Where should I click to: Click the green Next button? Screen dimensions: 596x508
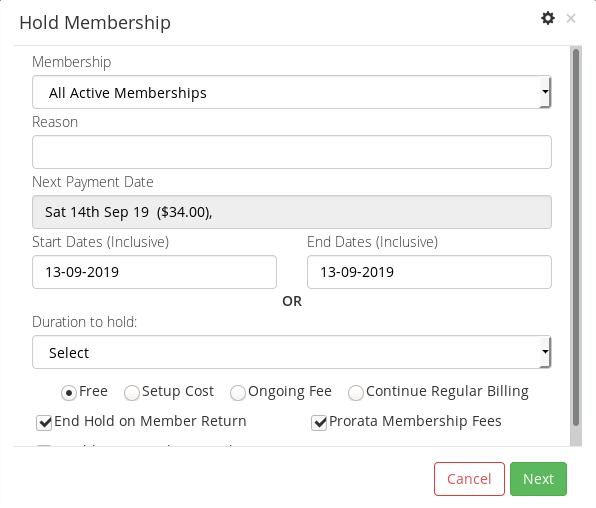point(538,479)
